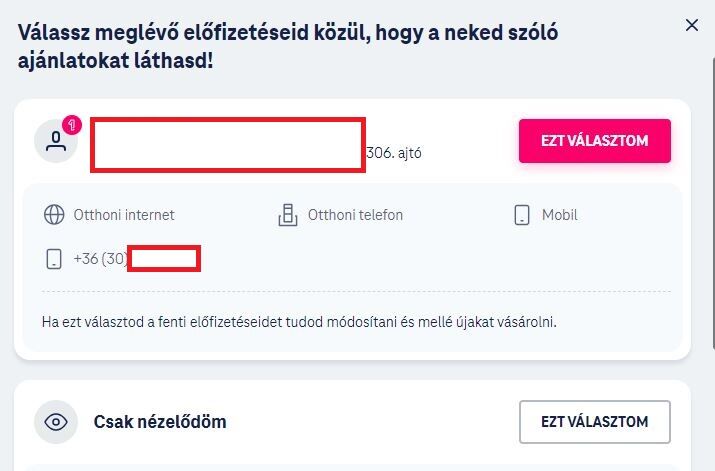Click the +36 (30) phone number
Image resolution: width=715 pixels, height=471 pixels.
pos(137,259)
